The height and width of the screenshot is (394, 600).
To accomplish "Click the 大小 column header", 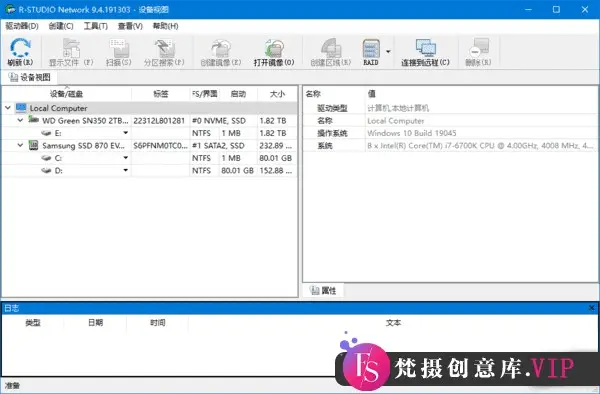I will click(277, 94).
